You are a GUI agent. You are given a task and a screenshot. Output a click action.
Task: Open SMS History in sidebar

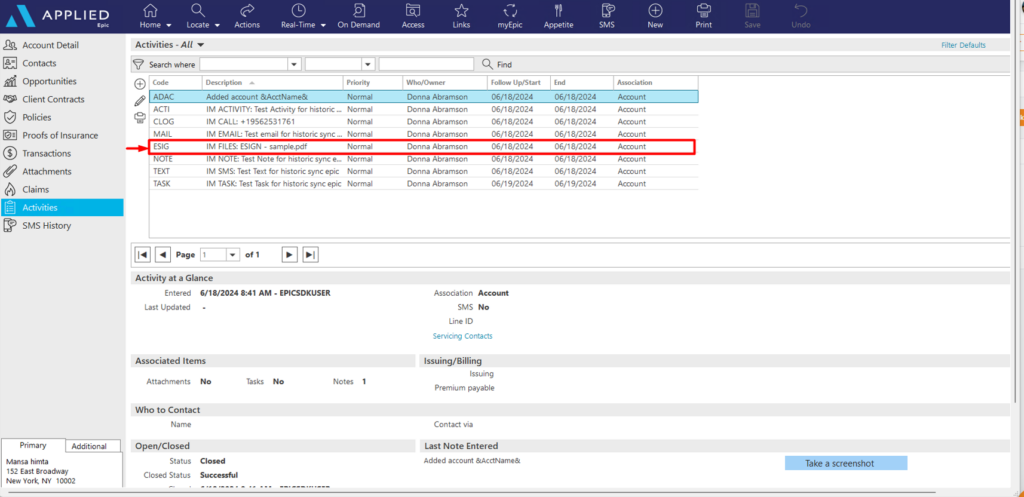click(46, 225)
